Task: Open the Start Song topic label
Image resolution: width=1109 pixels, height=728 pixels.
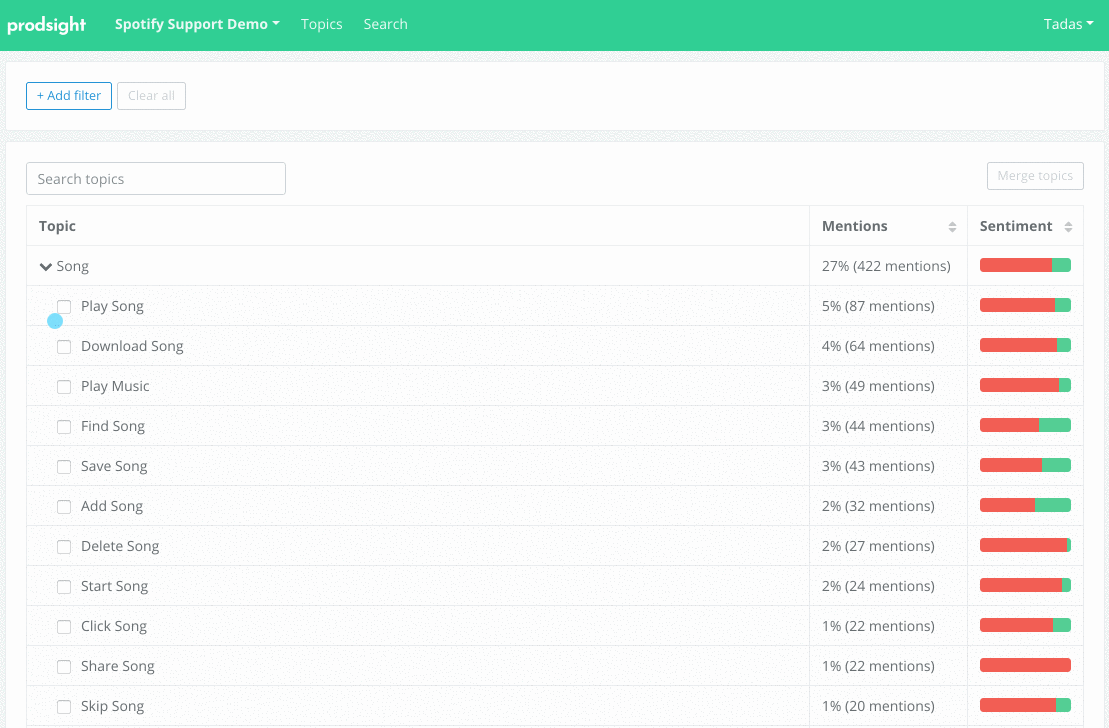Action: tap(115, 587)
